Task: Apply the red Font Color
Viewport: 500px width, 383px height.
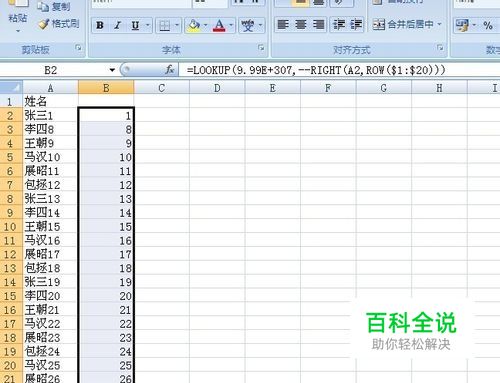Action: (219, 25)
